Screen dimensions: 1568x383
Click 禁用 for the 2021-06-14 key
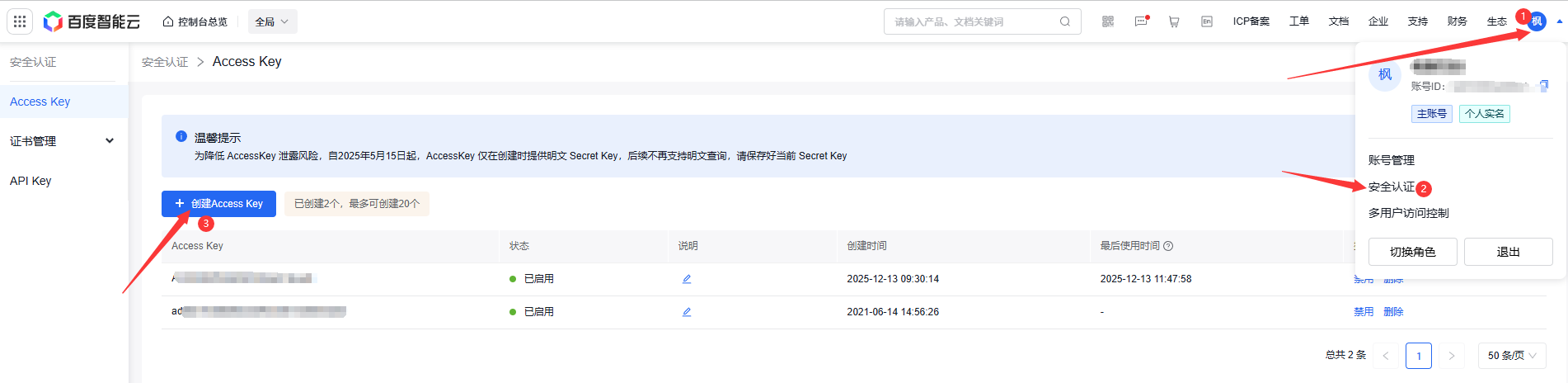tap(1363, 312)
